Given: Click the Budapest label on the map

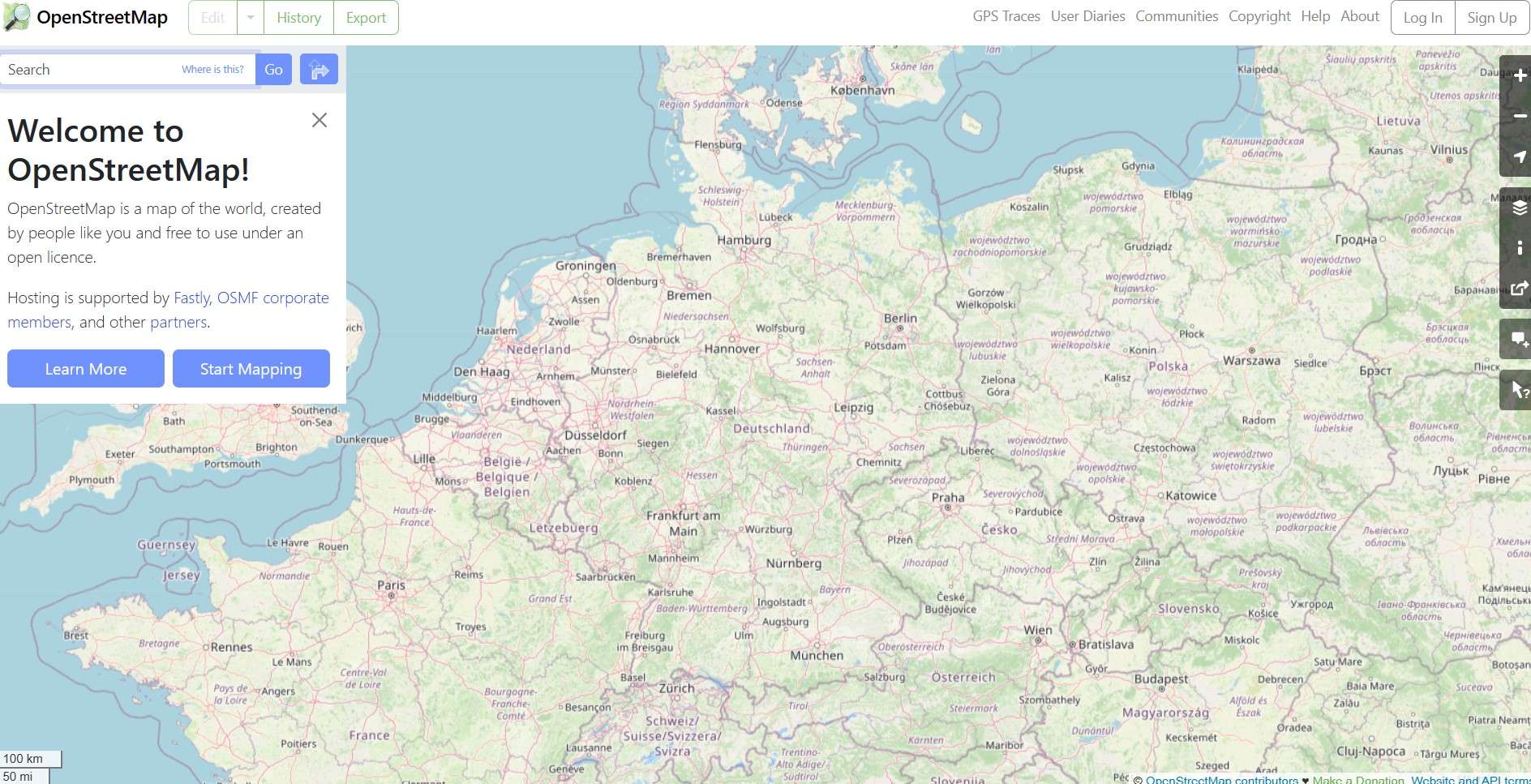Looking at the screenshot, I should coord(1161,679).
